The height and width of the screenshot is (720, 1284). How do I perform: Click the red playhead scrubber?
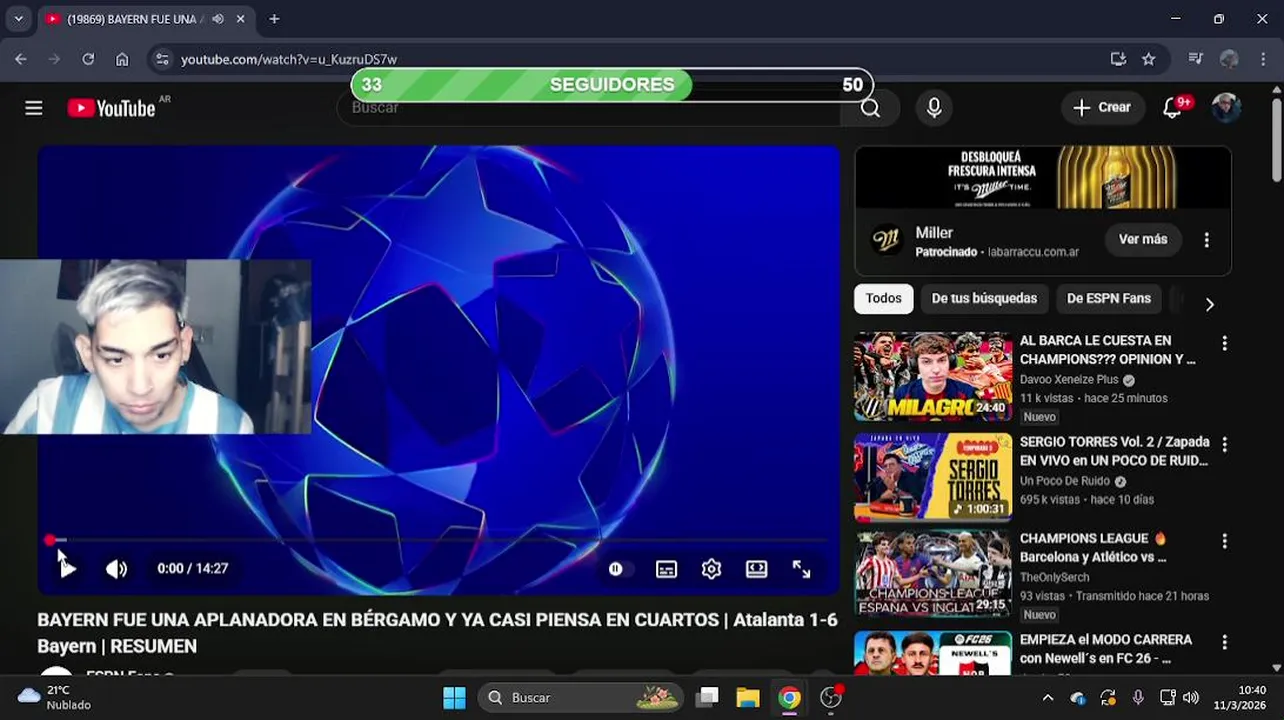point(50,540)
